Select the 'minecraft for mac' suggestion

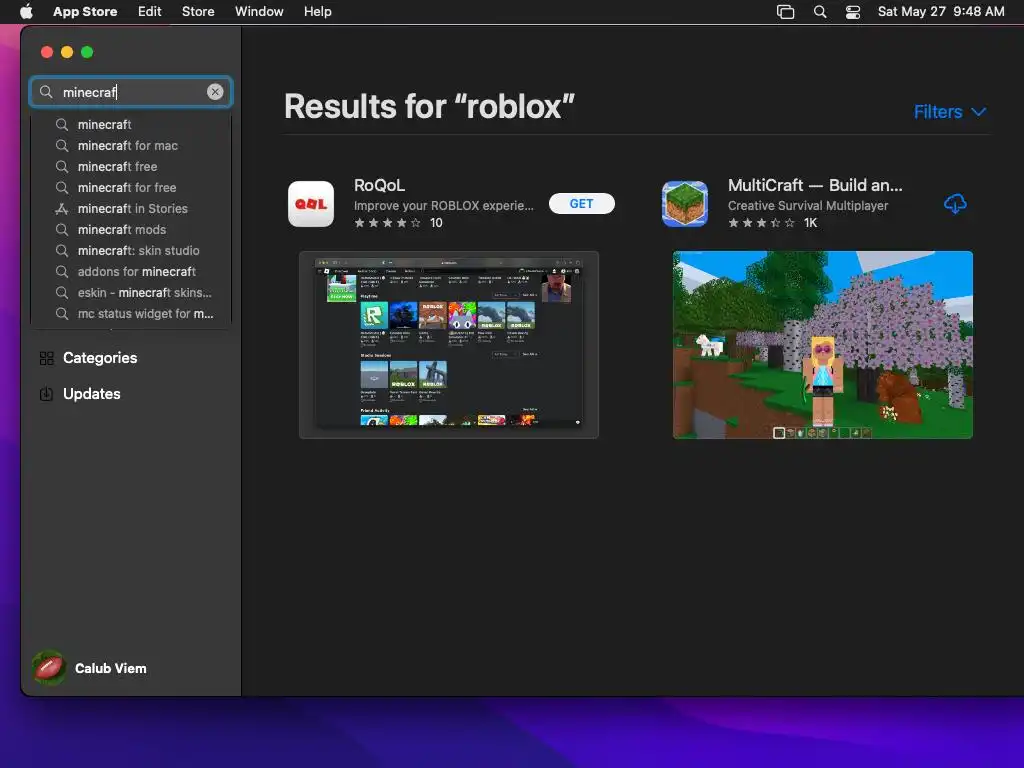coord(131,145)
